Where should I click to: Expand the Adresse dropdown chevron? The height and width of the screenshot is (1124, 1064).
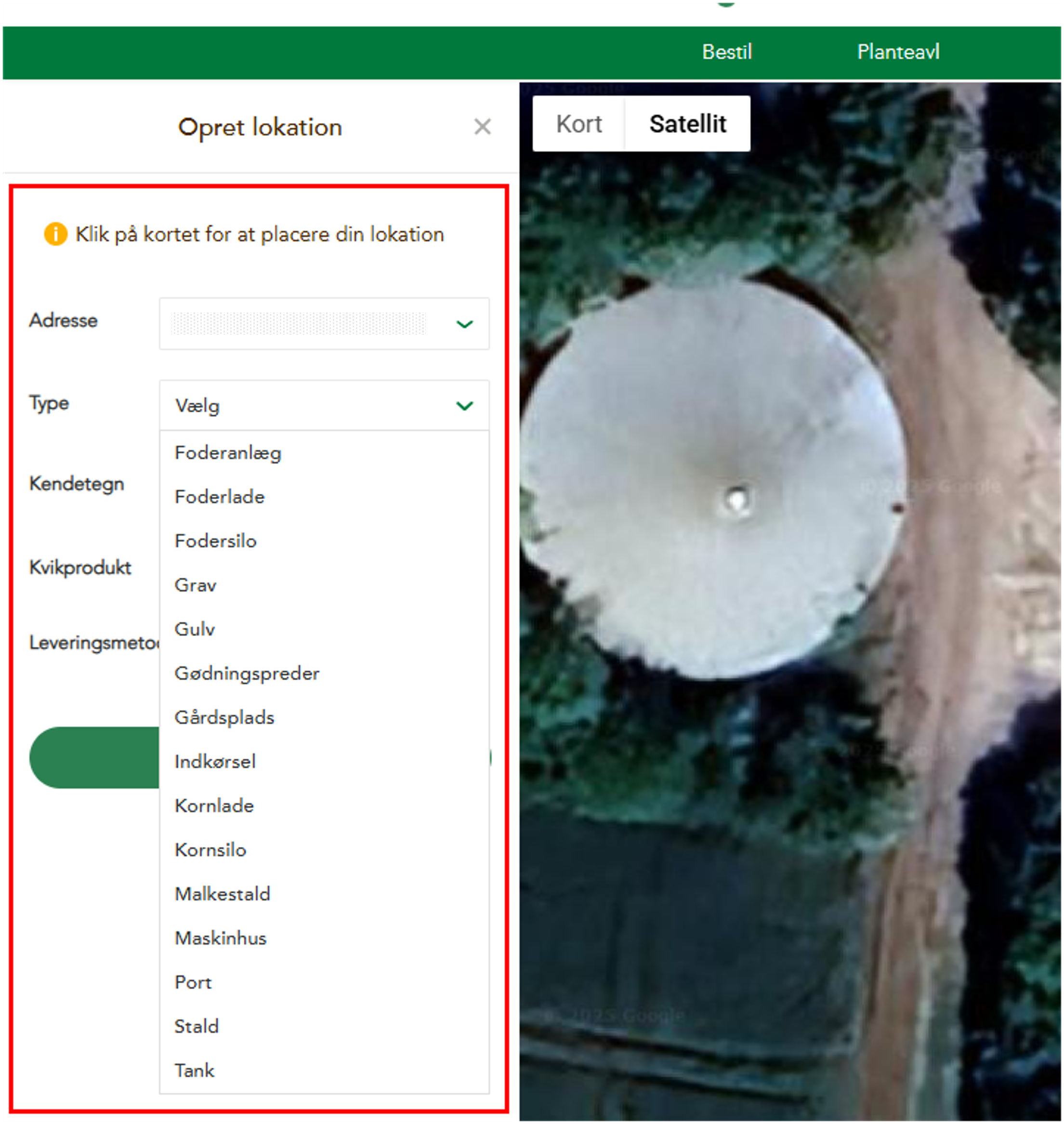point(464,324)
